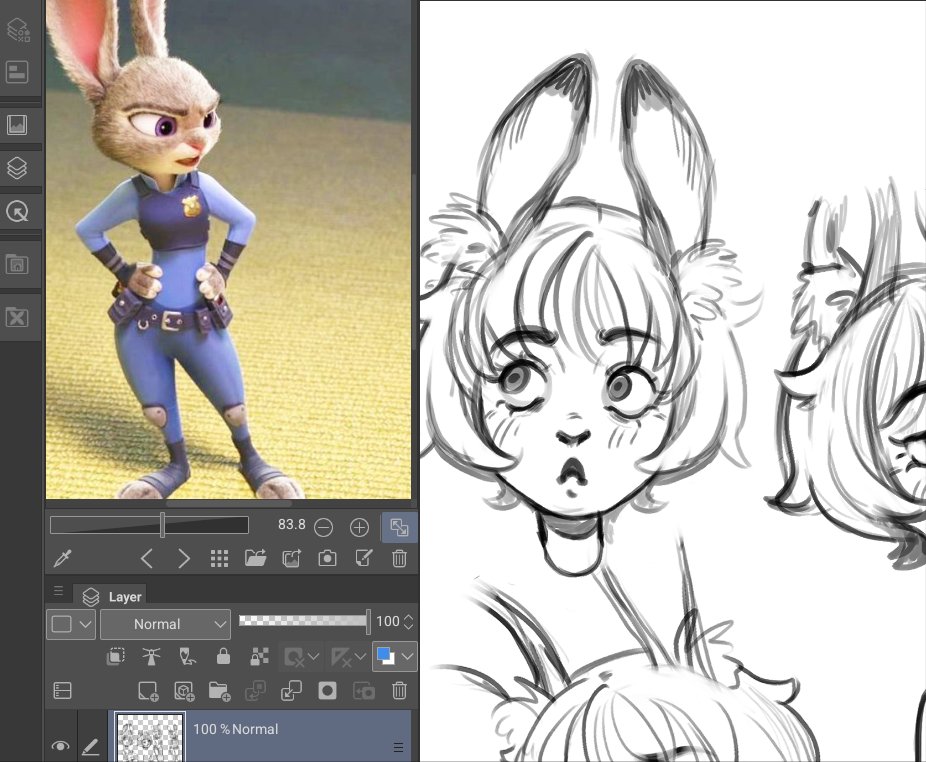Click the Judy Hopps reference image in Sub View
Image resolution: width=926 pixels, height=762 pixels.
pos(229,249)
